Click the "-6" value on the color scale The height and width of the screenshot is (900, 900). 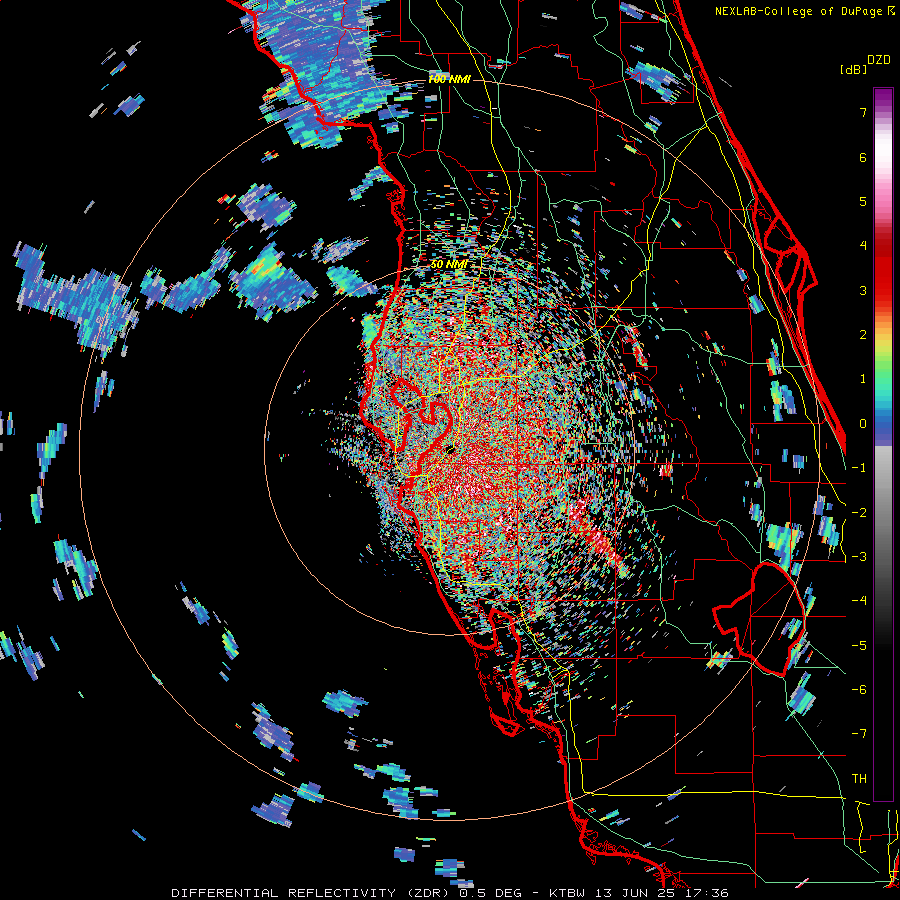tap(859, 690)
